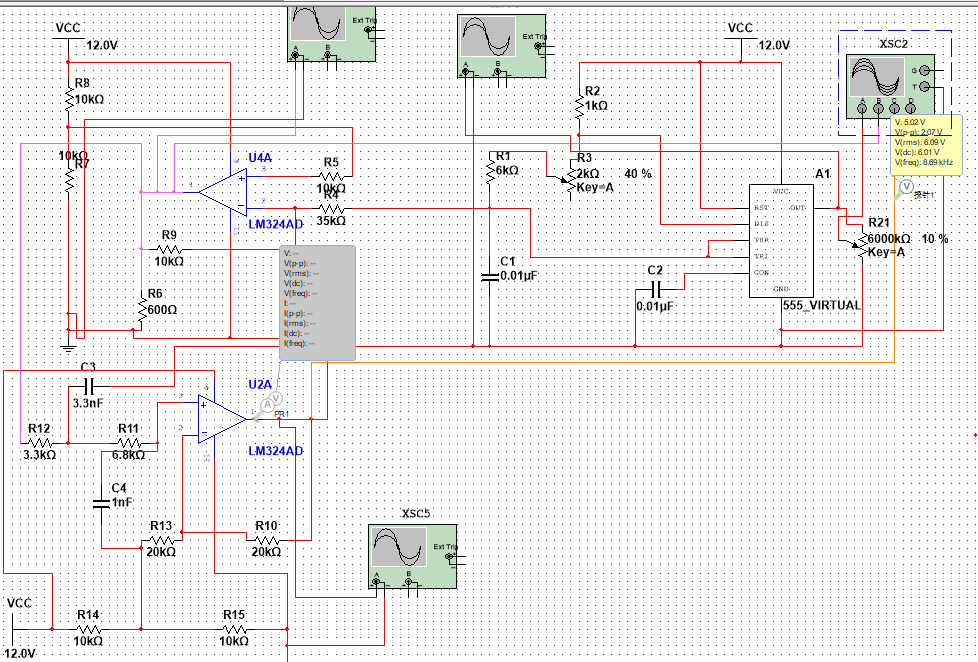Click the '1nF' value of C4
The width and height of the screenshot is (978, 662).
point(122,502)
